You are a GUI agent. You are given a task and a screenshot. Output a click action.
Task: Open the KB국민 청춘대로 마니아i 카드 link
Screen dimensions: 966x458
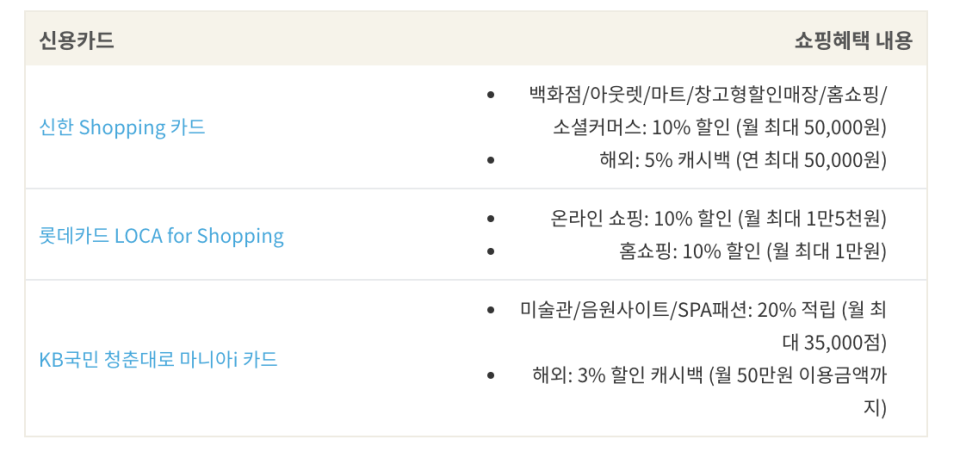click(x=158, y=359)
